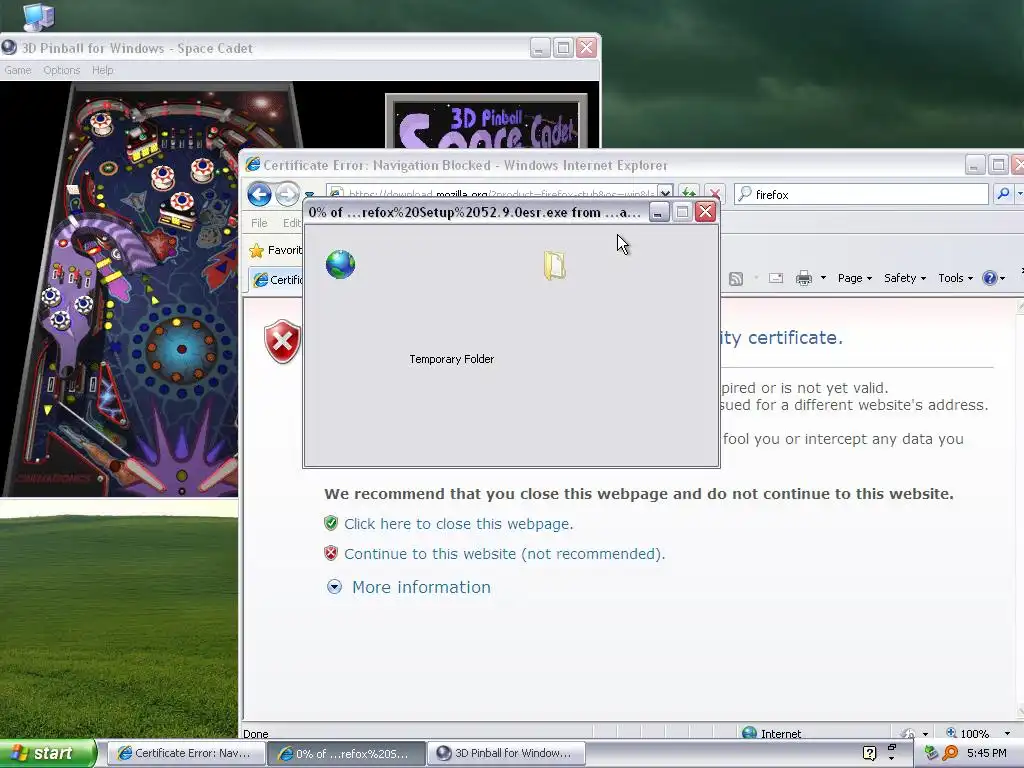Open the Page dropdown menu

tap(855, 278)
